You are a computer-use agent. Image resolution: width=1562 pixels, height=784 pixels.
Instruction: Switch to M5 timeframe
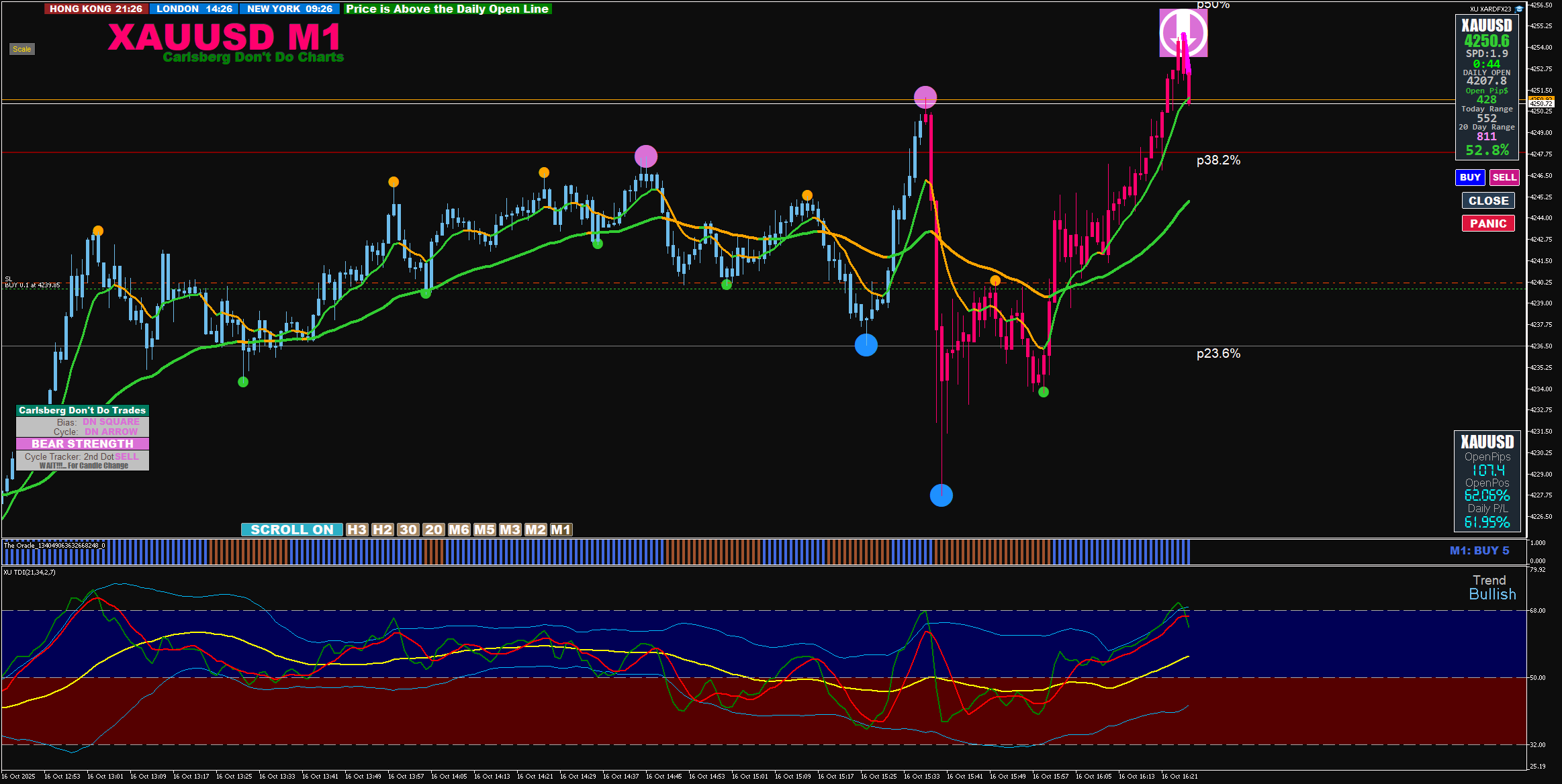click(x=484, y=530)
